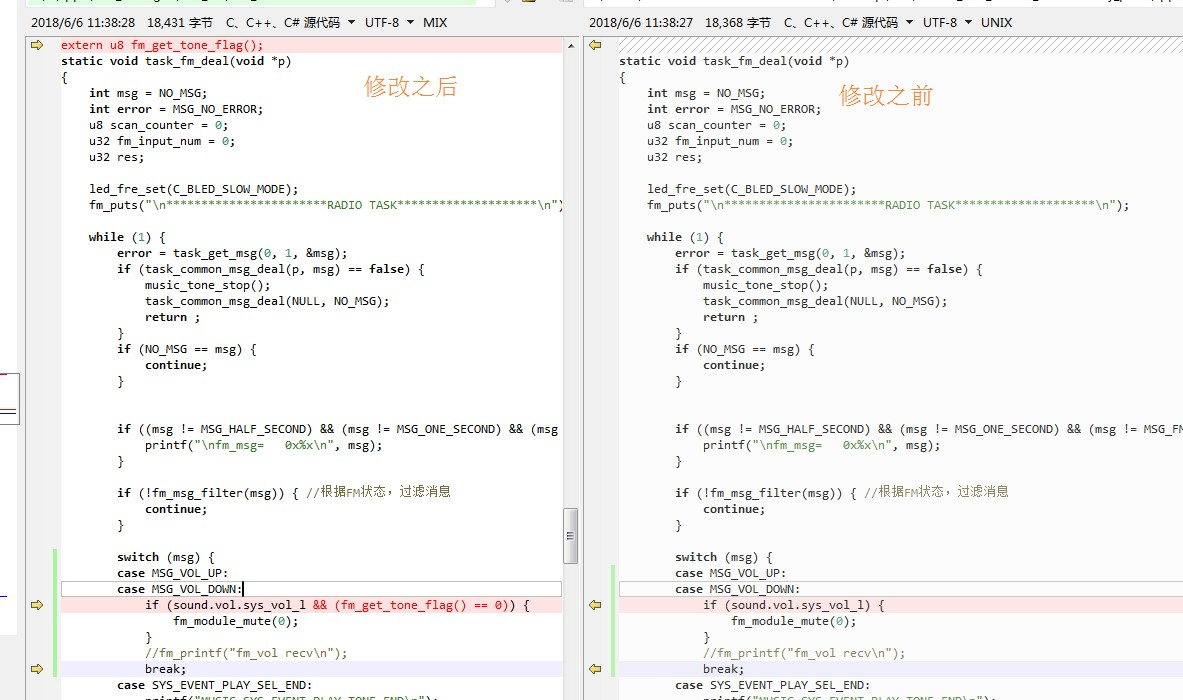1183x700 pixels.
Task: Click 'static void task_fm_deal(void *p)' in left pane
Action: pyautogui.click(x=176, y=61)
